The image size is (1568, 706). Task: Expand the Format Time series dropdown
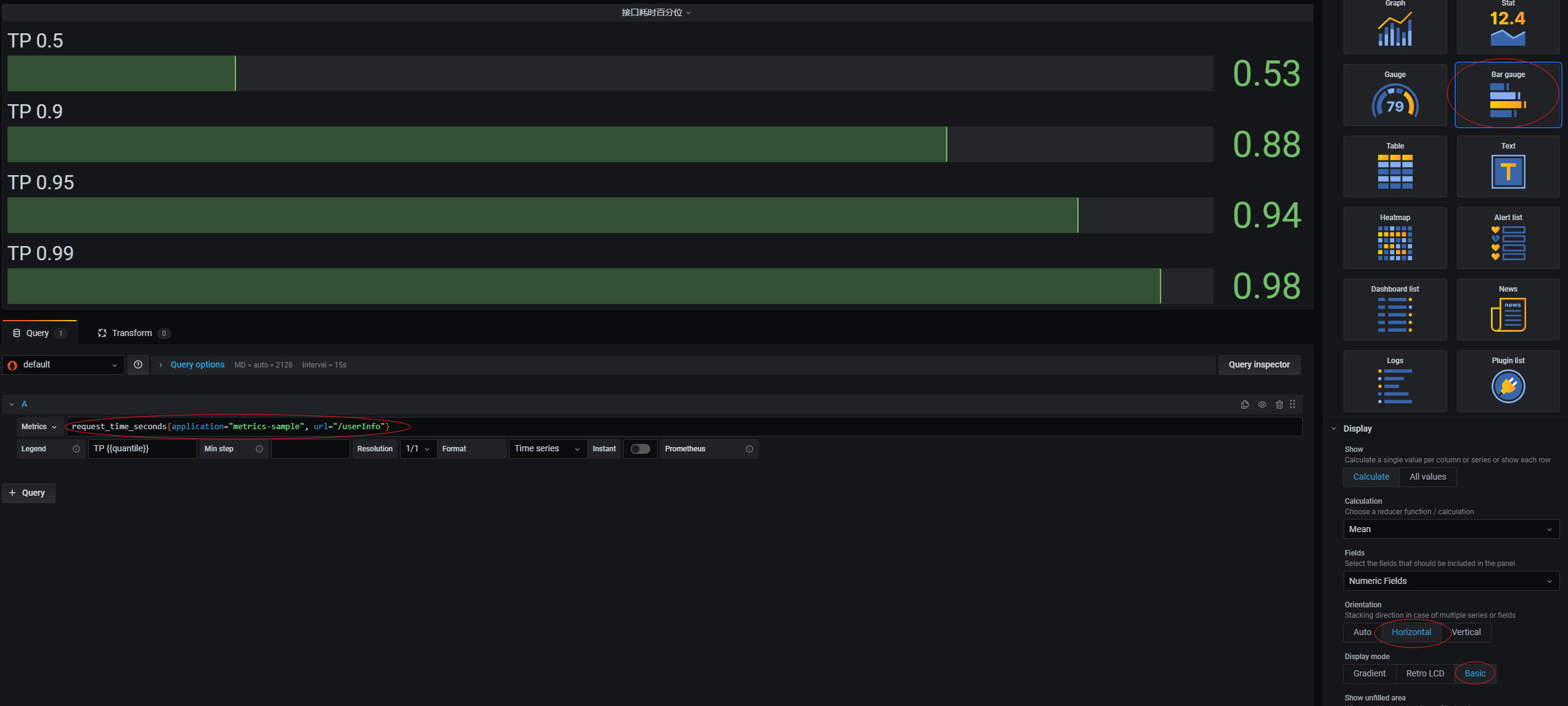point(547,449)
